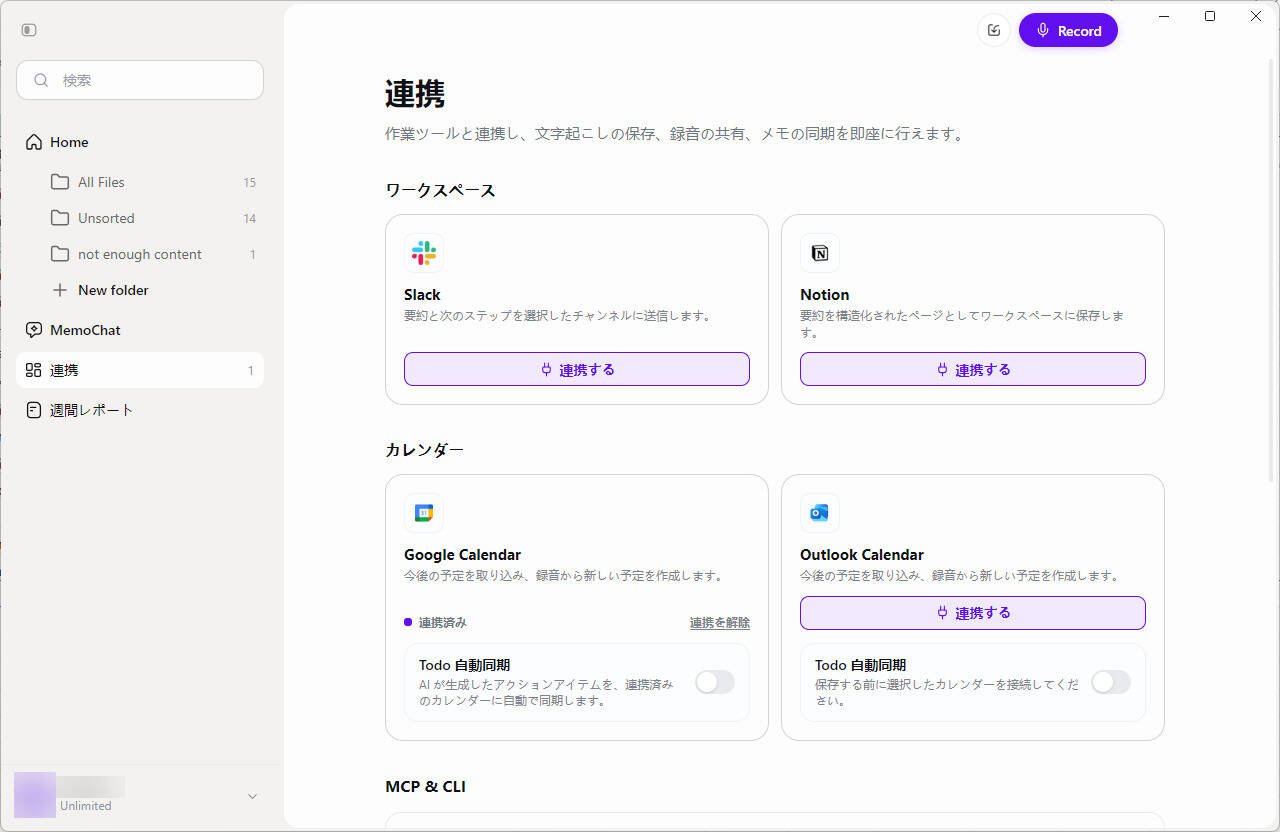Click the Home house icon

tap(34, 142)
